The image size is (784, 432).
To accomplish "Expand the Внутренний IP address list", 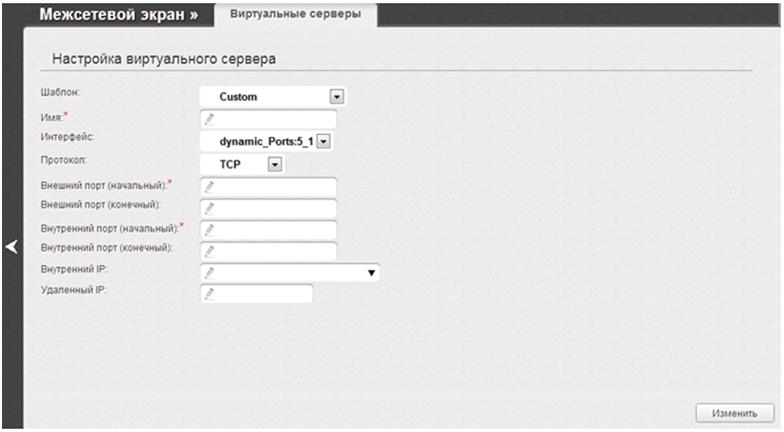I will (x=372, y=272).
